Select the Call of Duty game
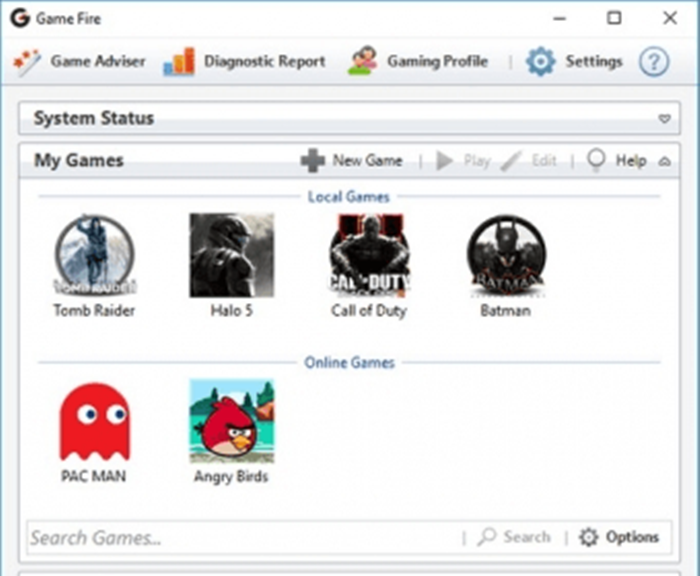700x576 pixels. tap(368, 256)
